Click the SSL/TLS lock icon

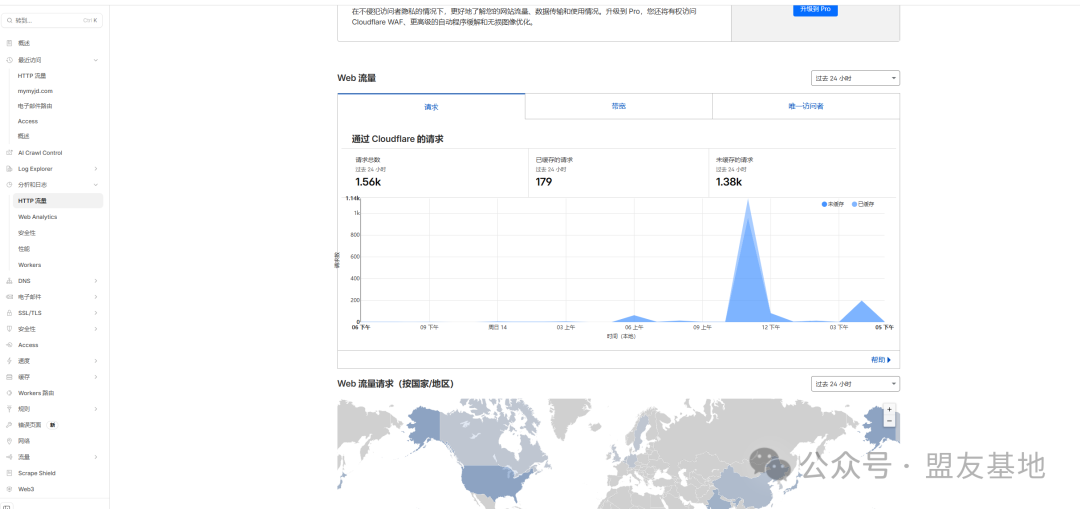click(x=9, y=313)
